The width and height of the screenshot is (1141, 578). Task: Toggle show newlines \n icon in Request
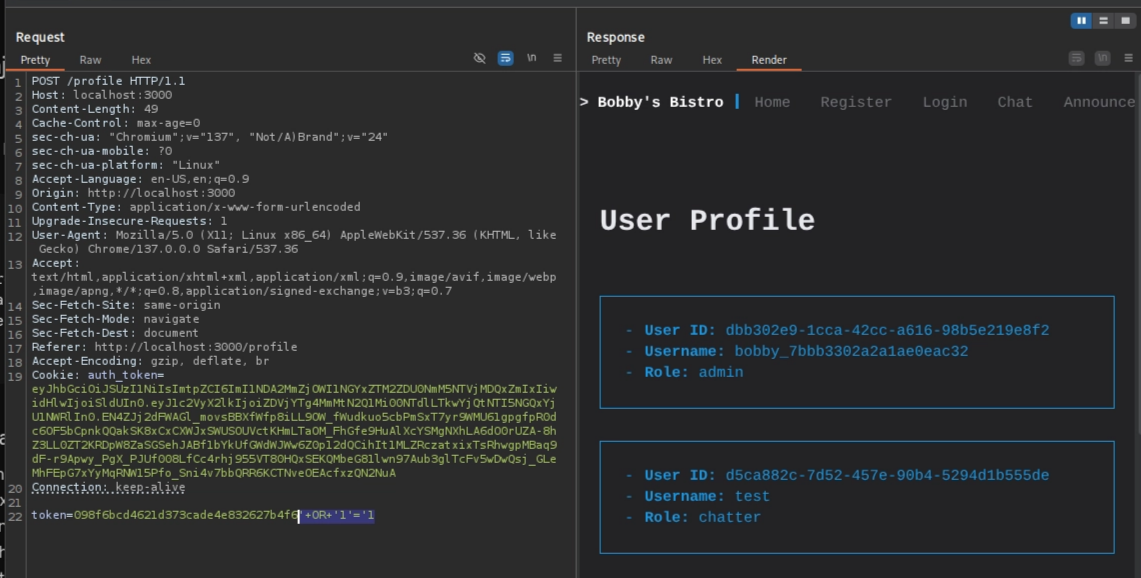(532, 58)
